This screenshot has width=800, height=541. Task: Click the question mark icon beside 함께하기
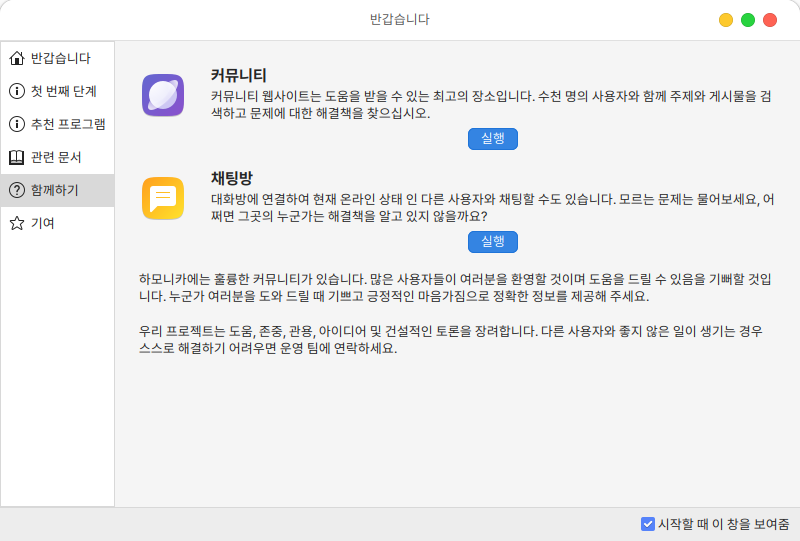tap(17, 190)
